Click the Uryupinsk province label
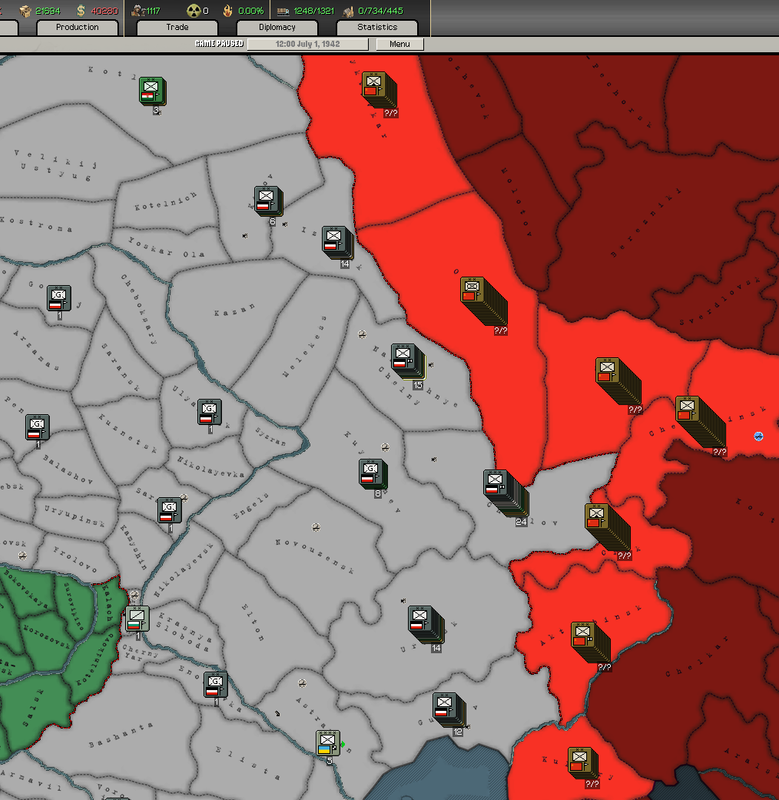 tap(74, 516)
